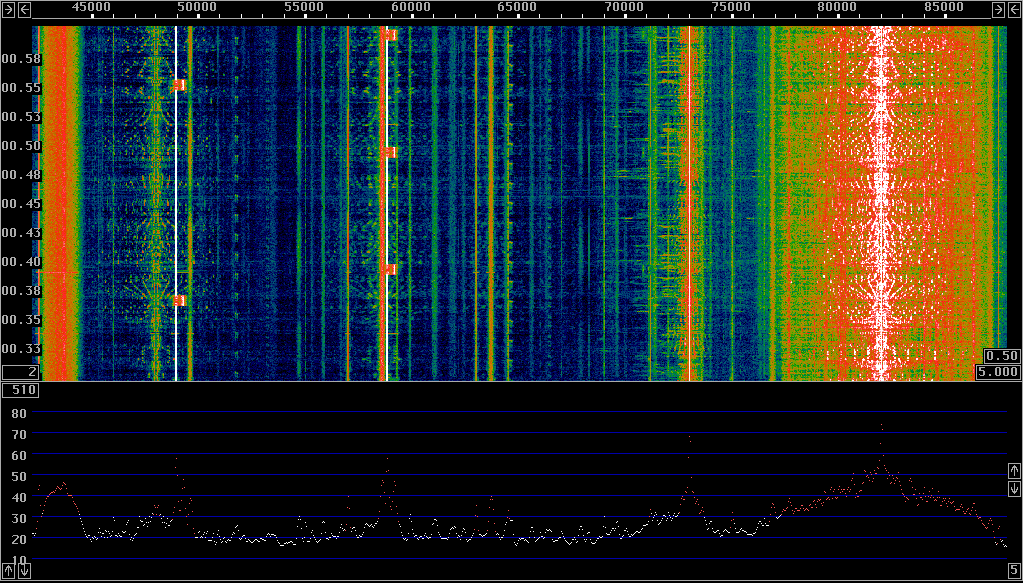
Task: Click down arrow at right edge of spectrum
Action: pyautogui.click(x=1014, y=488)
